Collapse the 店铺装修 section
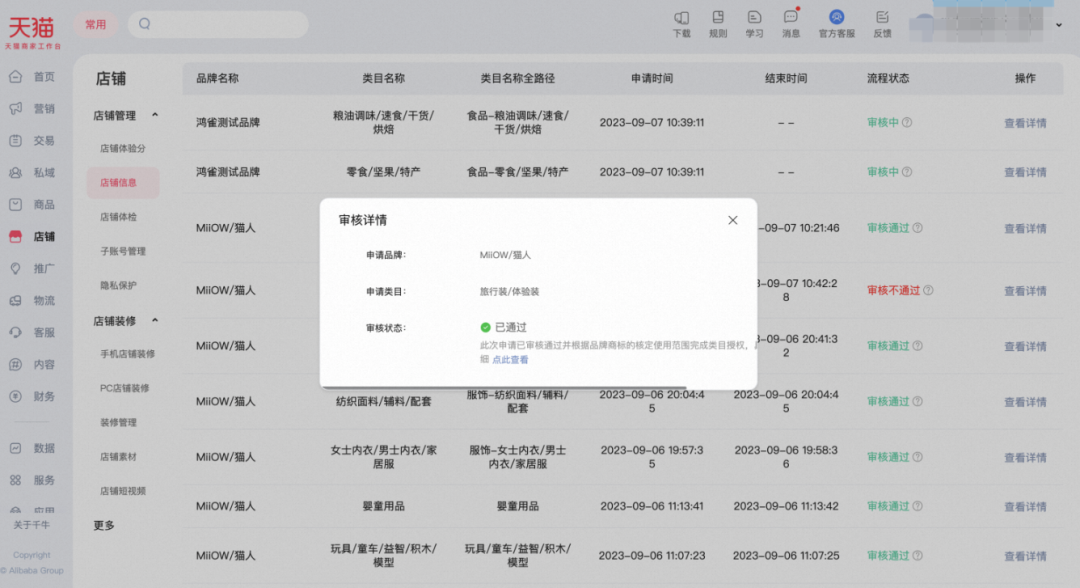This screenshot has height=588, width=1080. 155,321
